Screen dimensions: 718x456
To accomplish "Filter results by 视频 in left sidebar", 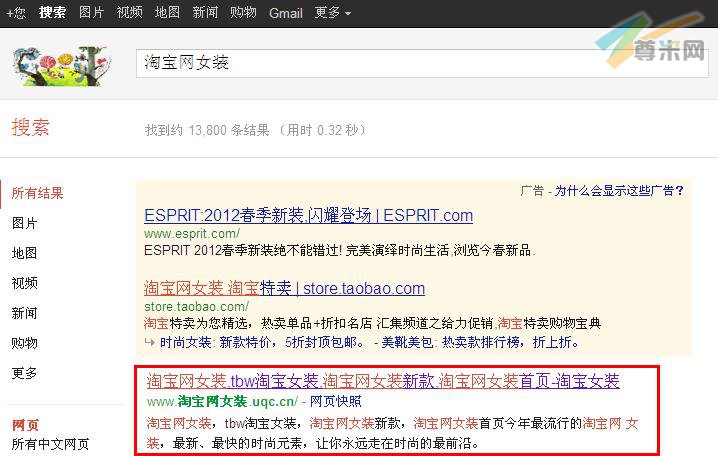I will pos(24,283).
